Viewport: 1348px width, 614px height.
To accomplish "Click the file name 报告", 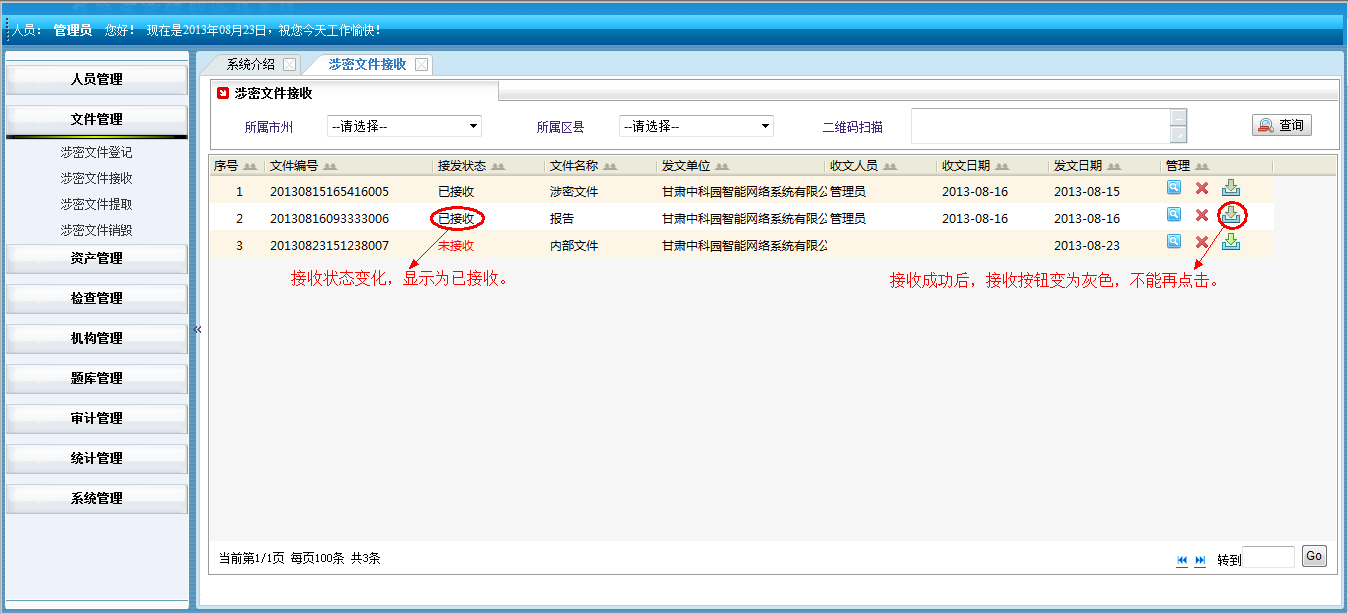I will 562,218.
